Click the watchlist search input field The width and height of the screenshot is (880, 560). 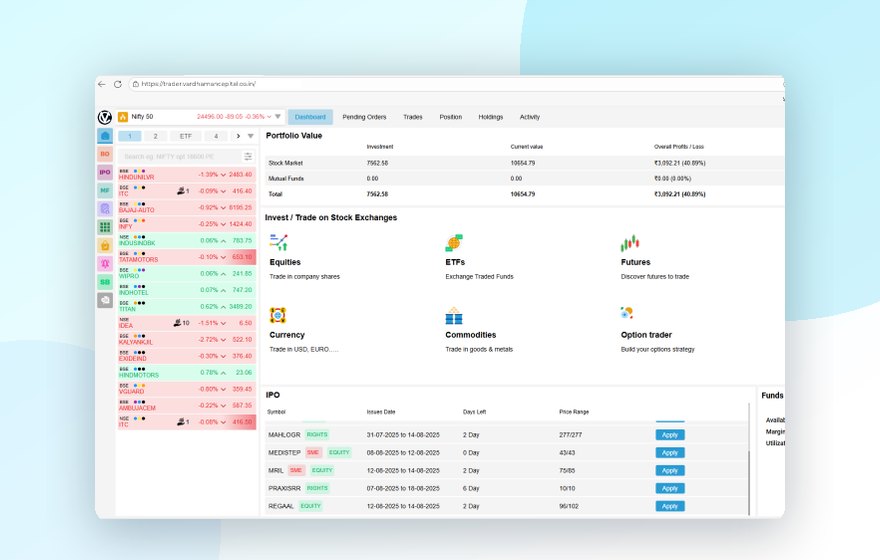(x=180, y=157)
